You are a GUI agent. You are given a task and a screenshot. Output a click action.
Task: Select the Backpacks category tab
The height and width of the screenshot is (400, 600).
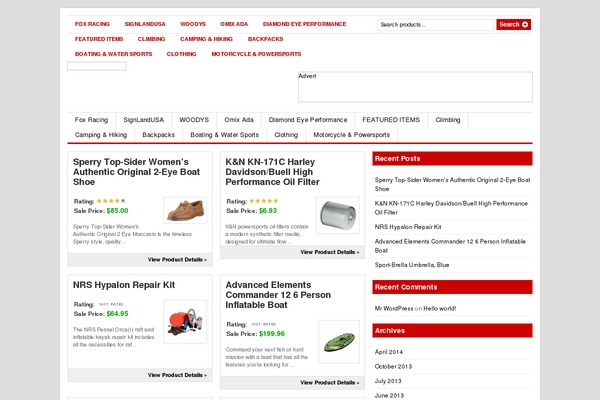click(x=158, y=135)
